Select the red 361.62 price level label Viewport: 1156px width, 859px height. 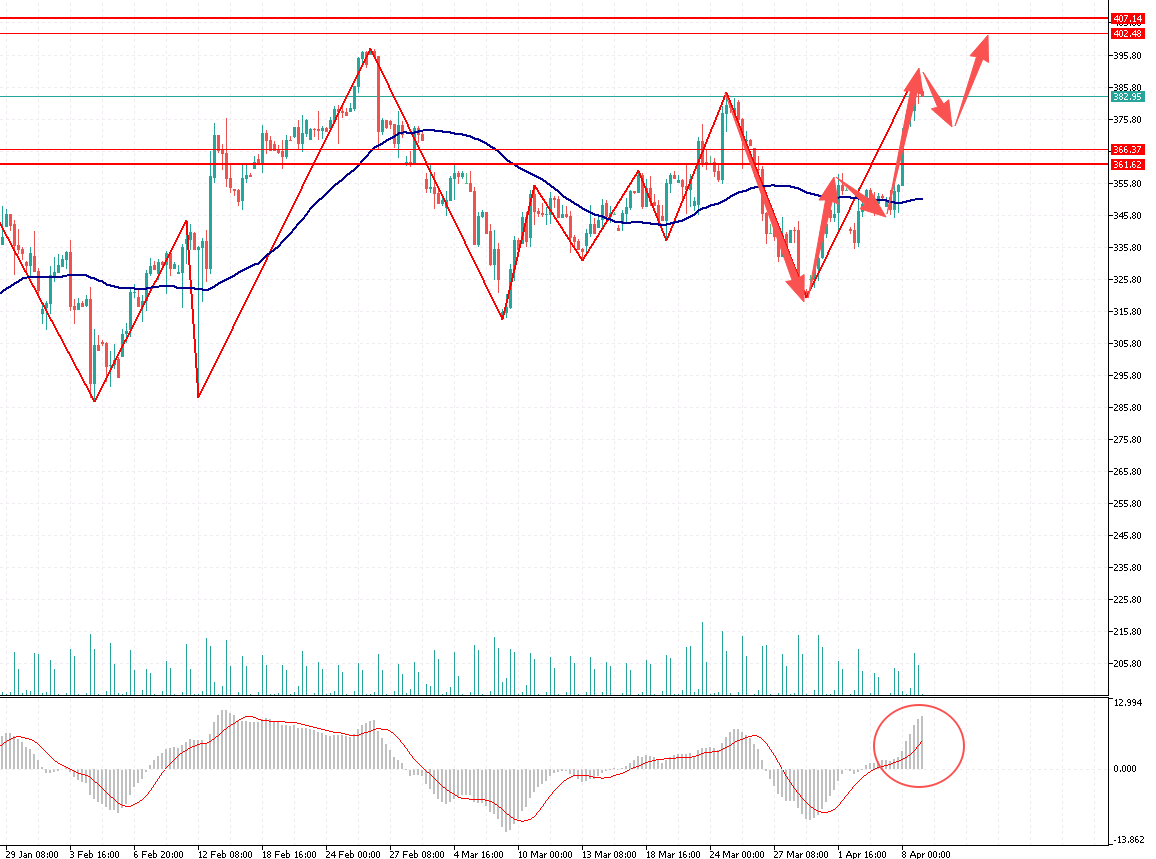1127,164
